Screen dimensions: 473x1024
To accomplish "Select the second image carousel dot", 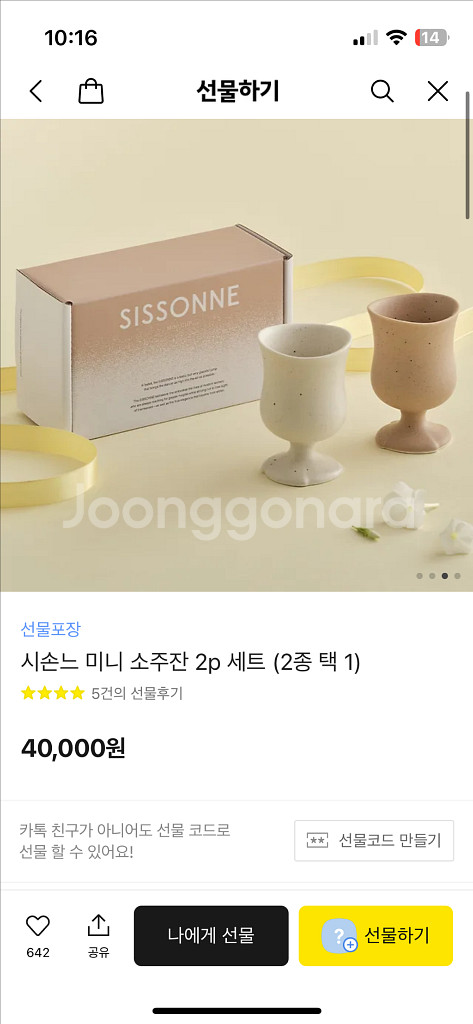I will pos(432,576).
